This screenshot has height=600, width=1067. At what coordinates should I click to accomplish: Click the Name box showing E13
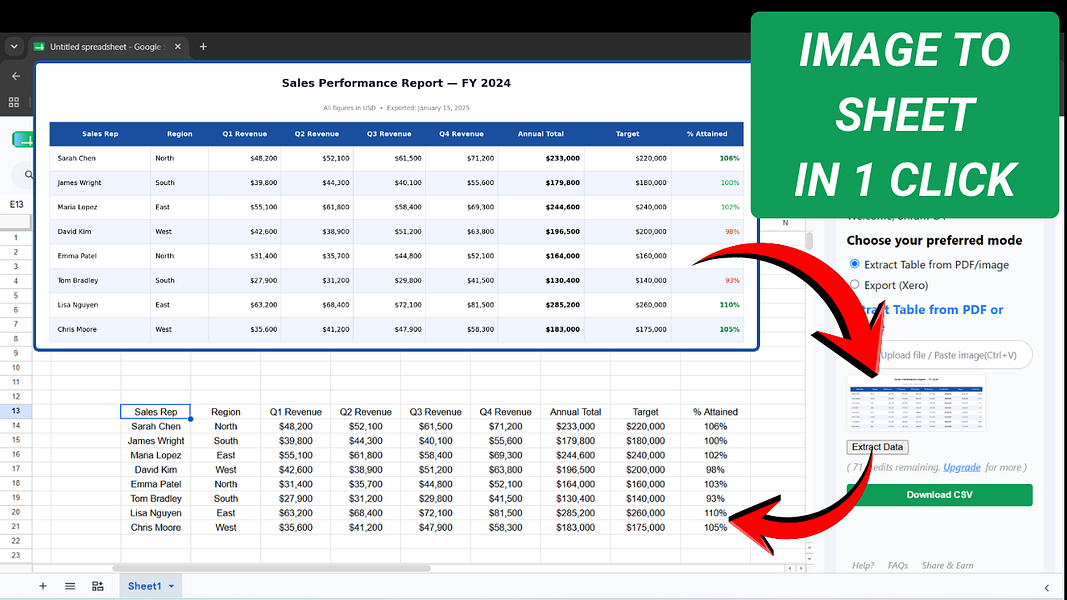point(16,204)
